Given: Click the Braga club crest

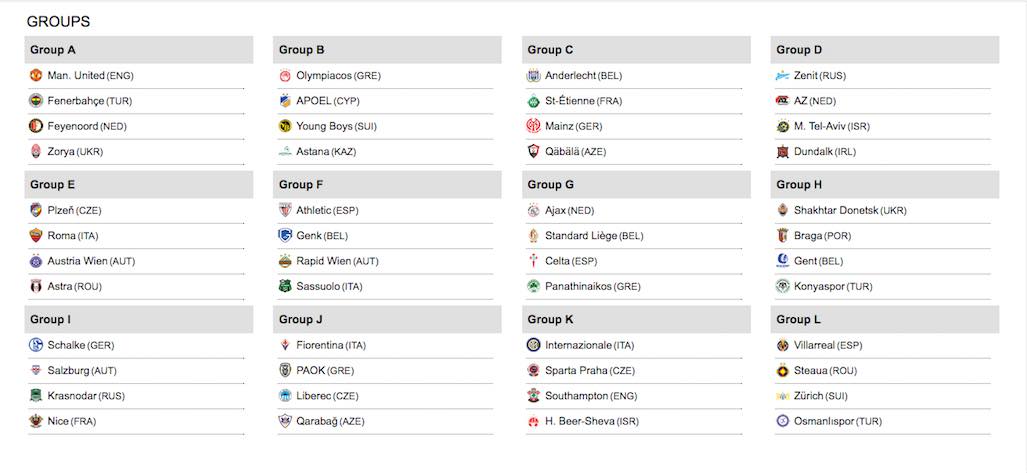Looking at the screenshot, I should (783, 236).
